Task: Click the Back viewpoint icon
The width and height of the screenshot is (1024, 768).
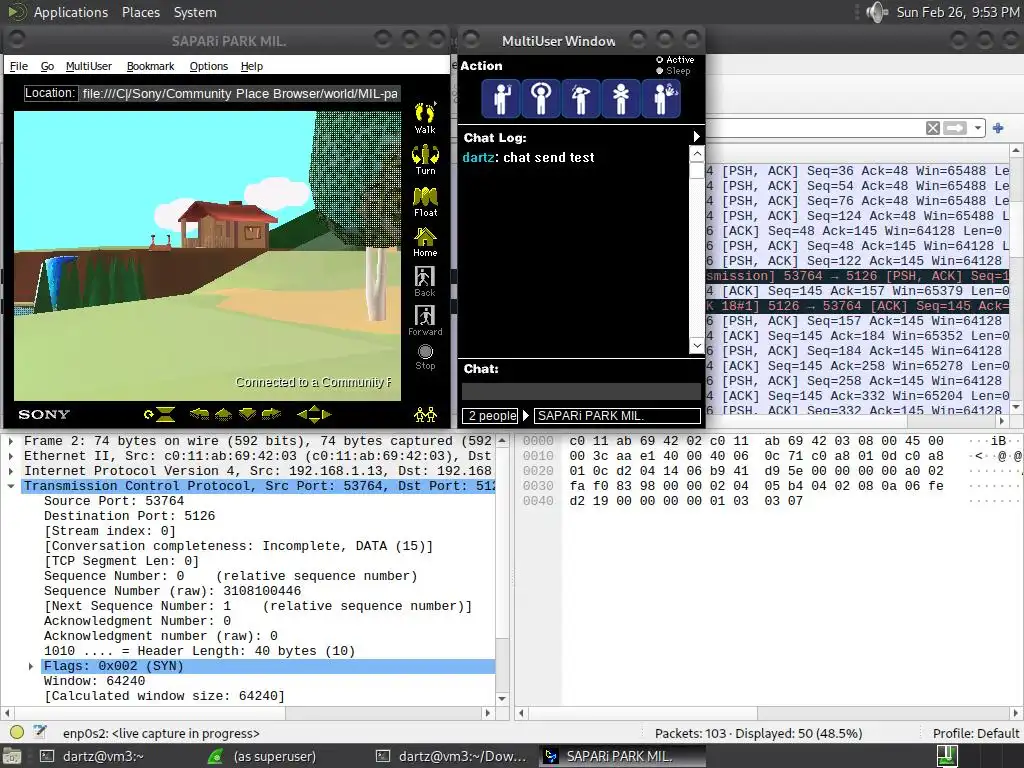Action: [424, 281]
